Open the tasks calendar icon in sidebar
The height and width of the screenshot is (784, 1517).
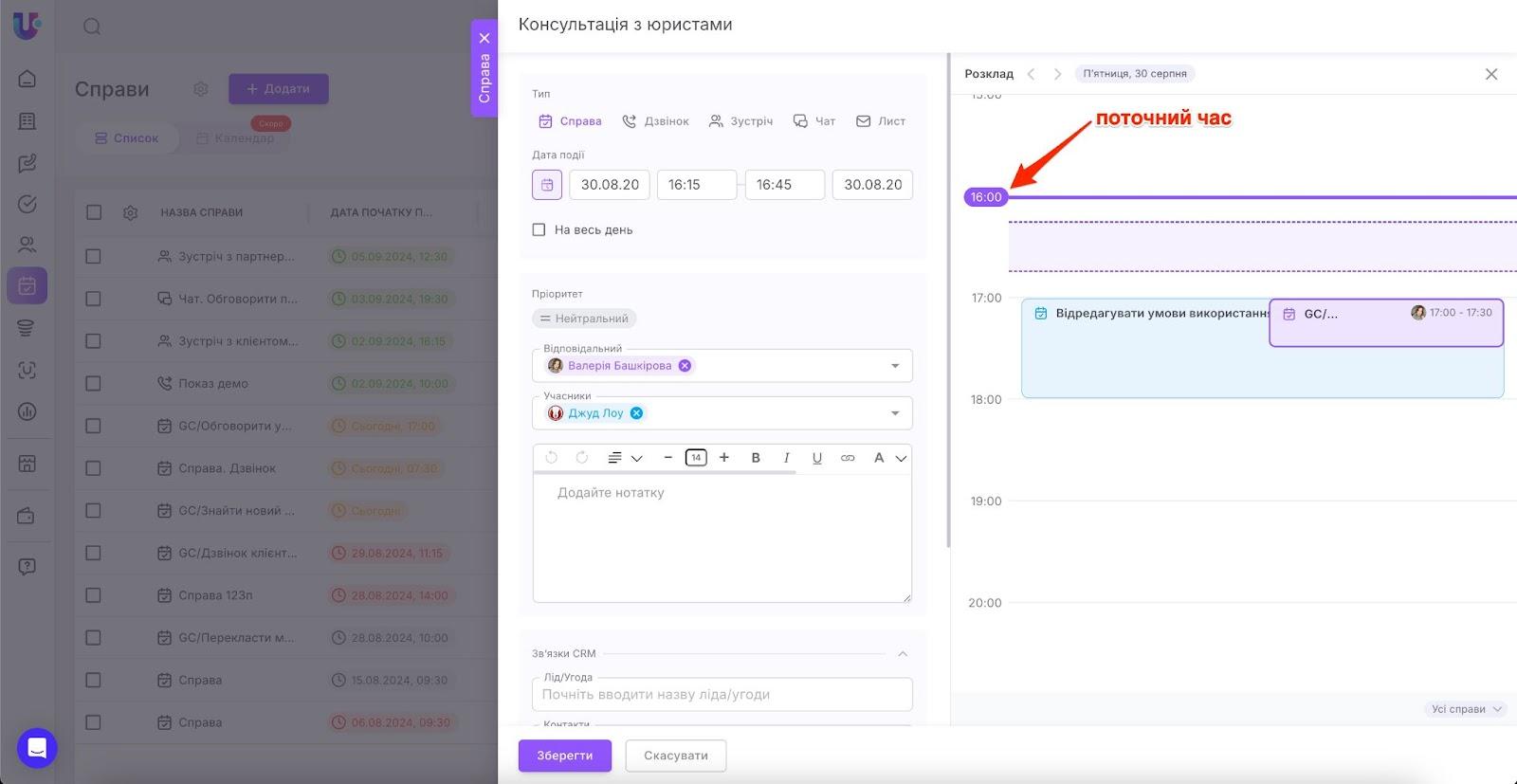tap(27, 285)
